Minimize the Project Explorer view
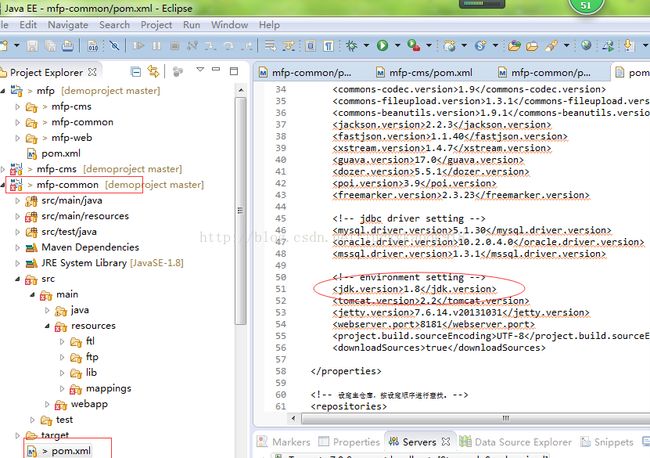 tap(216, 69)
